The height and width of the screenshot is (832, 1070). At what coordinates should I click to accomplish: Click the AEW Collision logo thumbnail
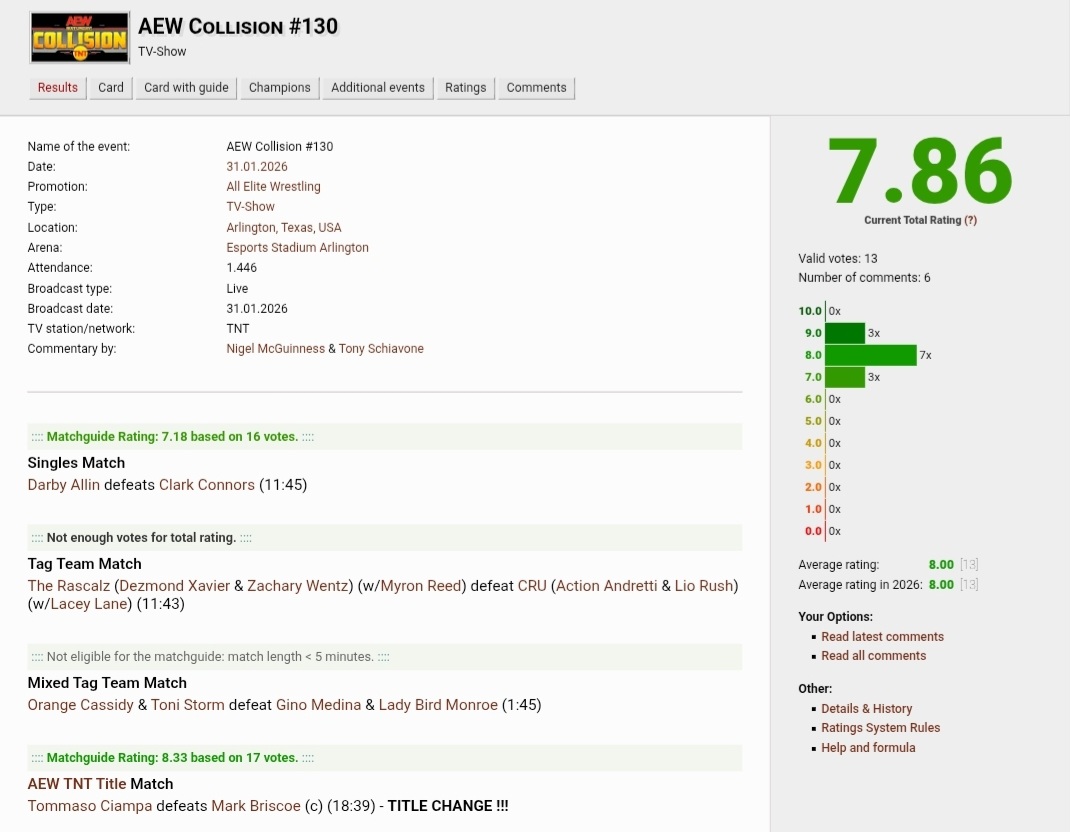coord(80,38)
